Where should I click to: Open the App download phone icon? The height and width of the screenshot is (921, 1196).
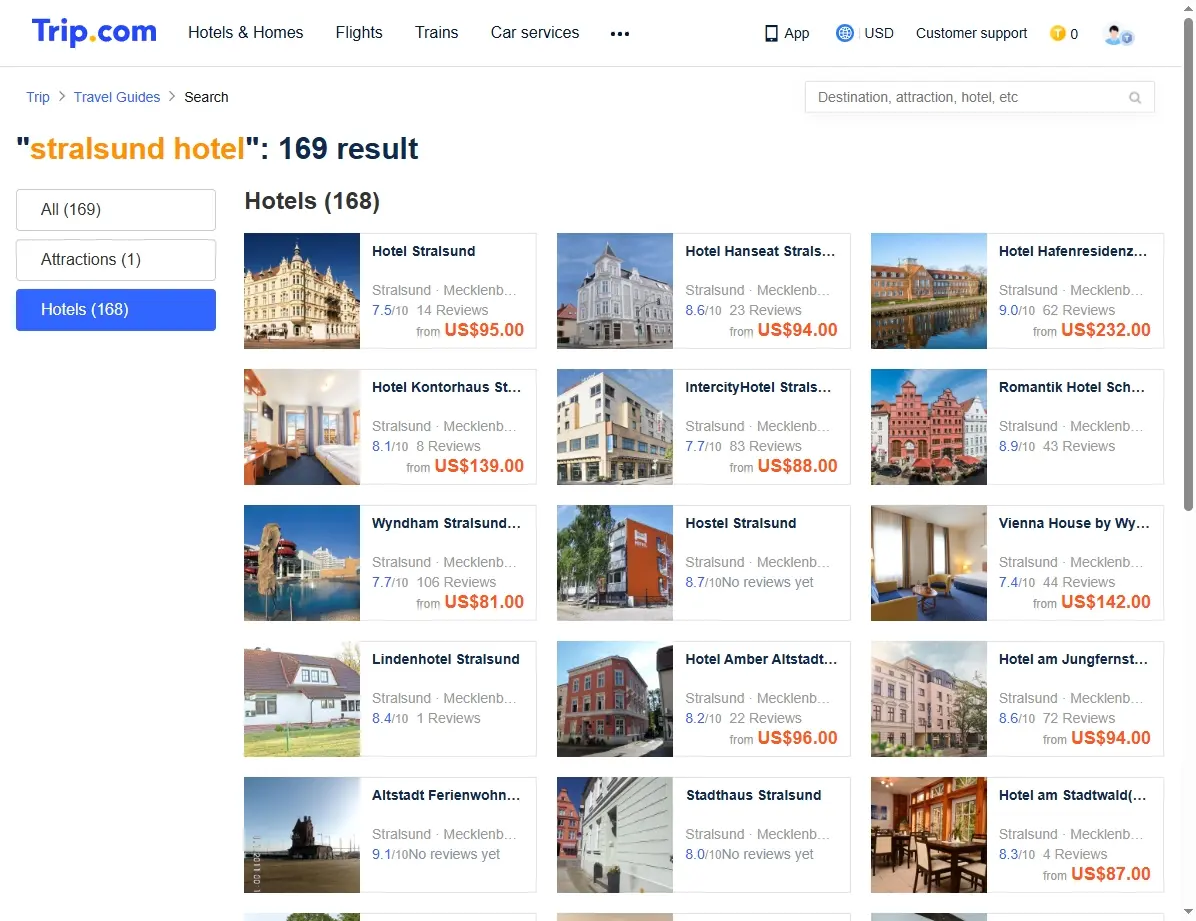(x=771, y=34)
